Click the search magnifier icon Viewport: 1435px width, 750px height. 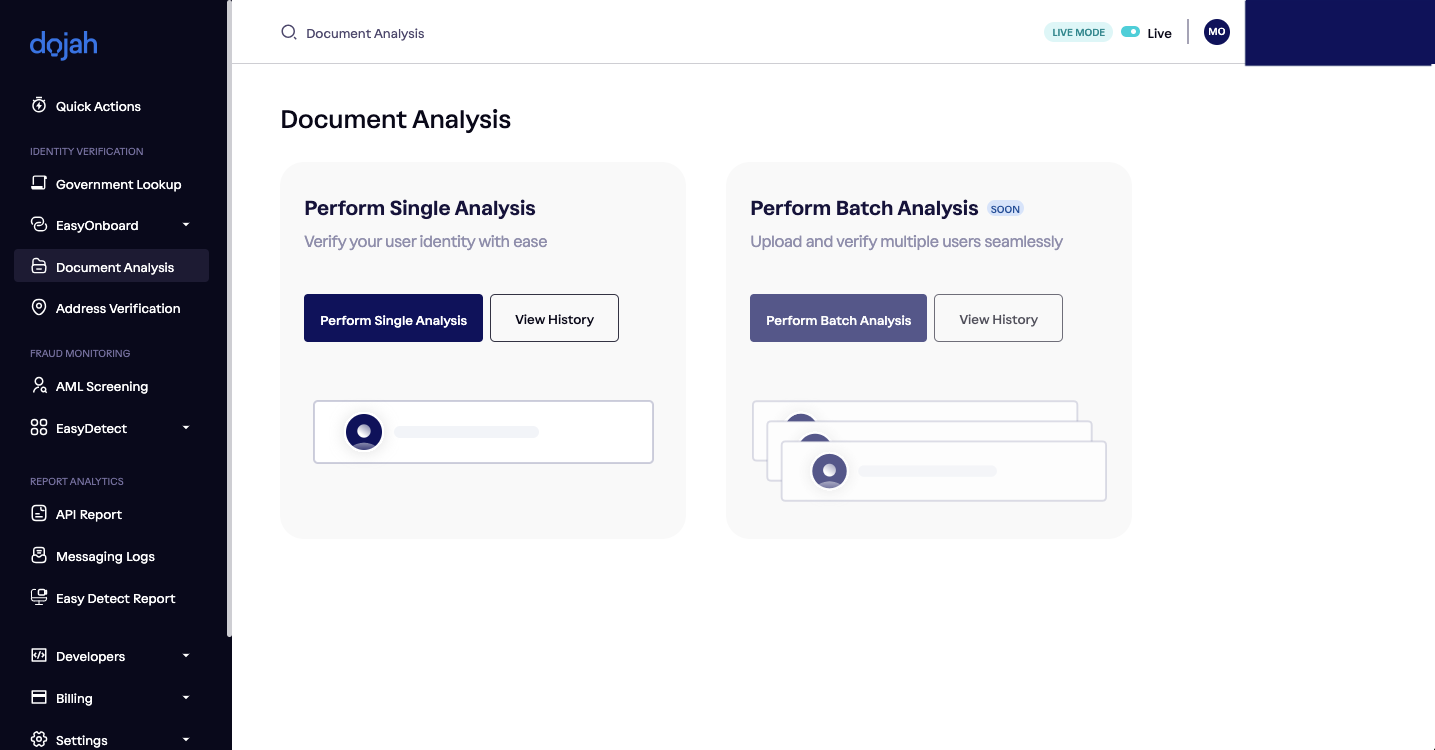click(x=288, y=32)
